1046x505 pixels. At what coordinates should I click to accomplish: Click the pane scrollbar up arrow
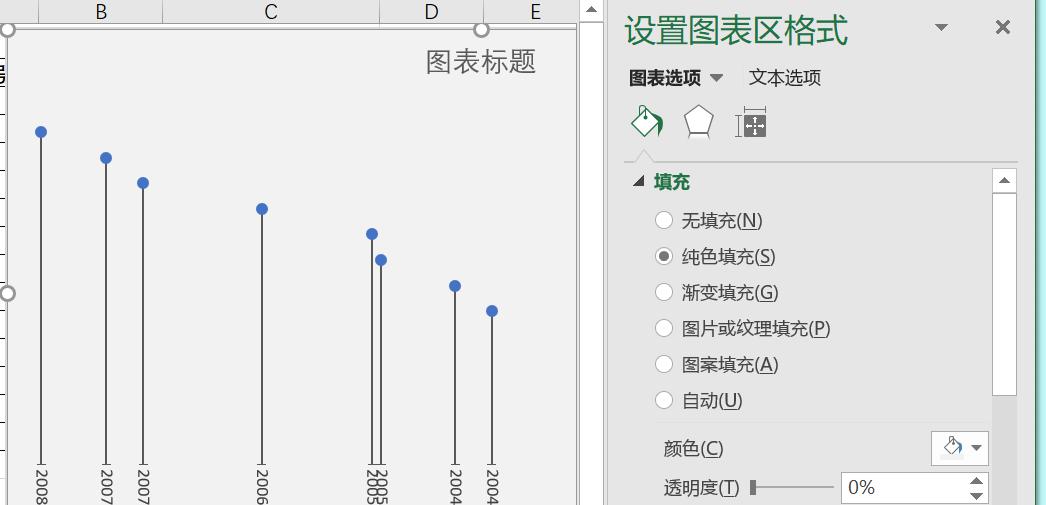click(x=1005, y=181)
